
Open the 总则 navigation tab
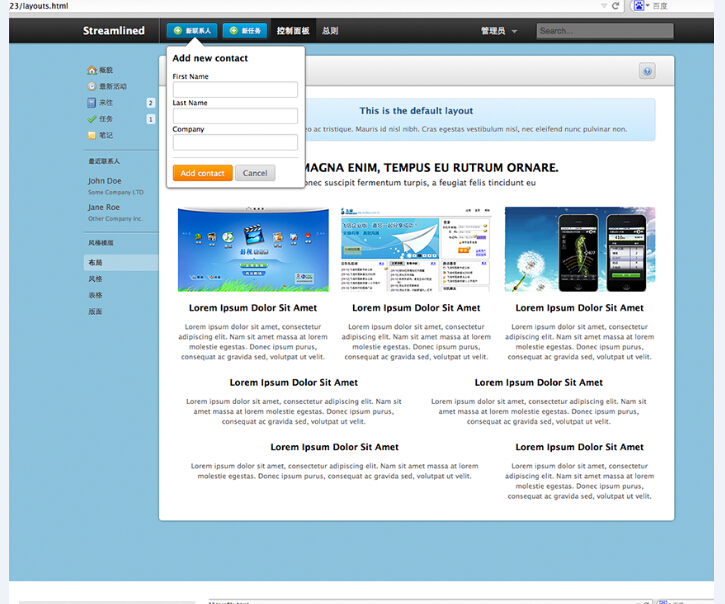click(x=330, y=31)
